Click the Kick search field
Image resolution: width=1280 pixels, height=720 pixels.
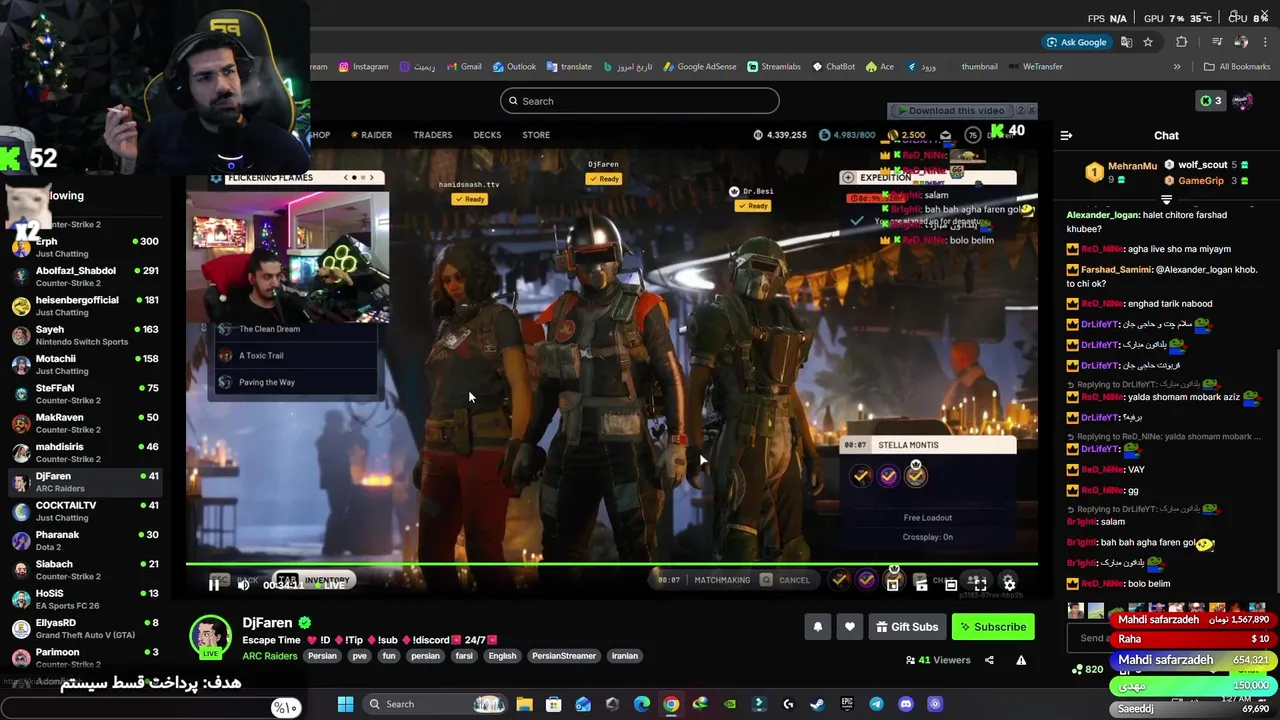640,101
